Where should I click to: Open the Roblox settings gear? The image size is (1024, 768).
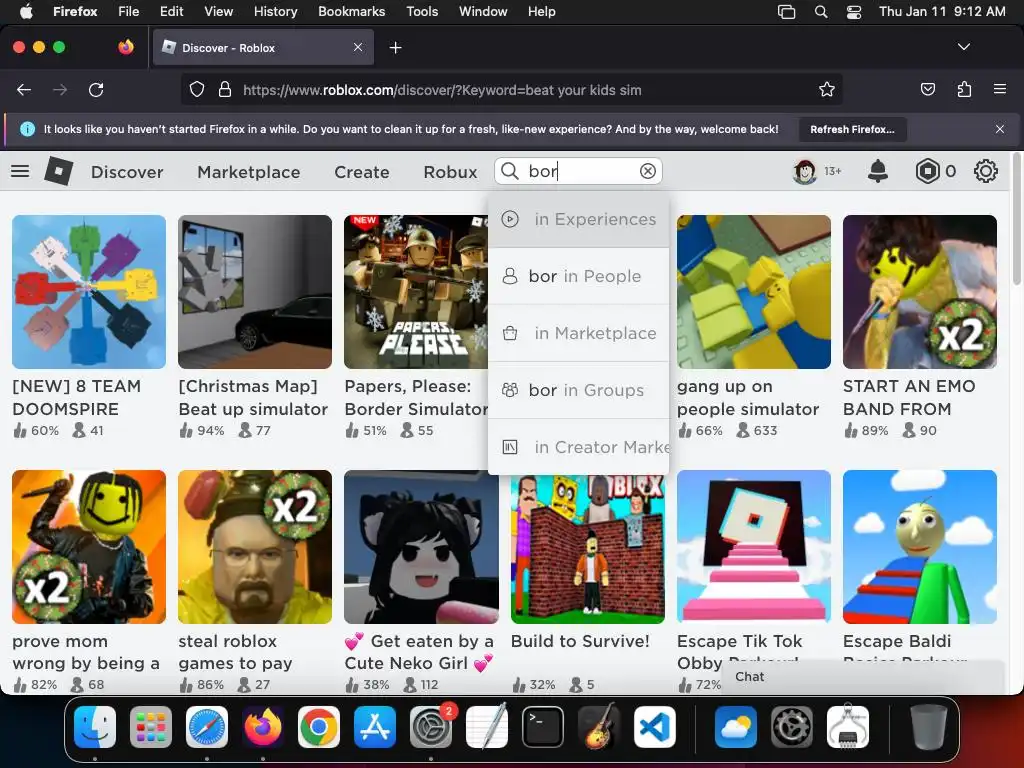pyautogui.click(x=985, y=171)
